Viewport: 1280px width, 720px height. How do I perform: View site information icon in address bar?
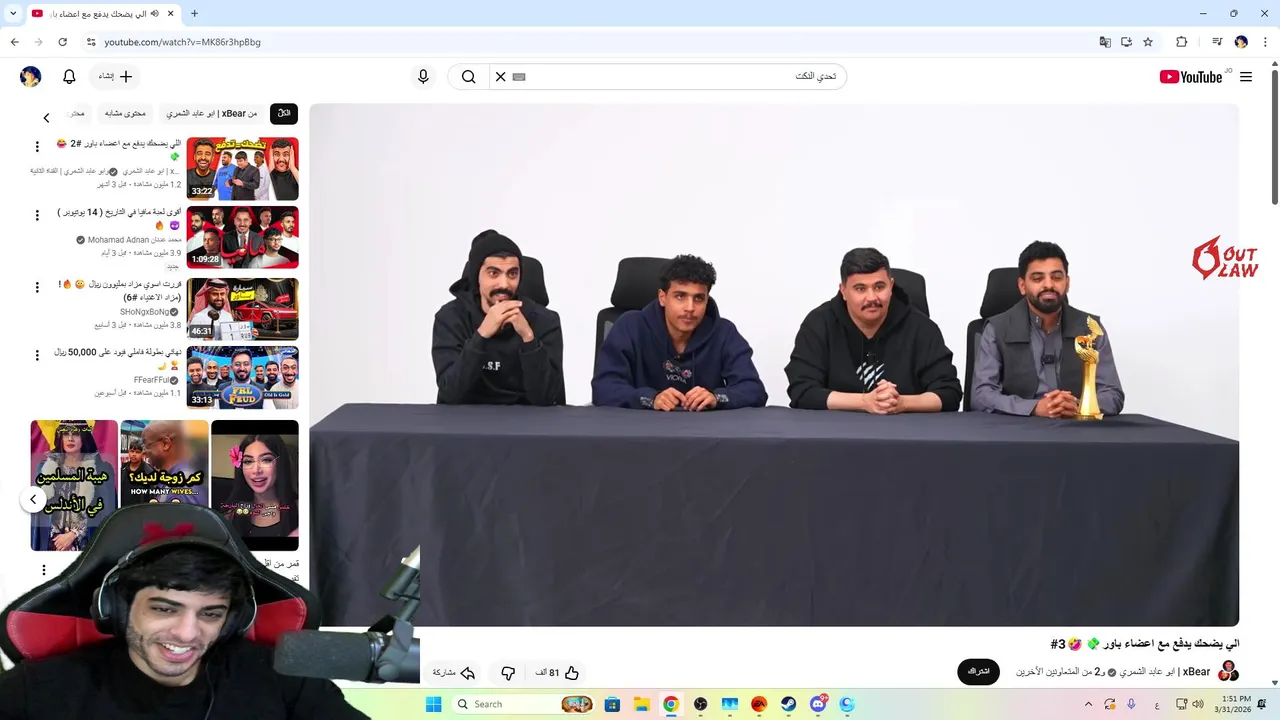[91, 42]
